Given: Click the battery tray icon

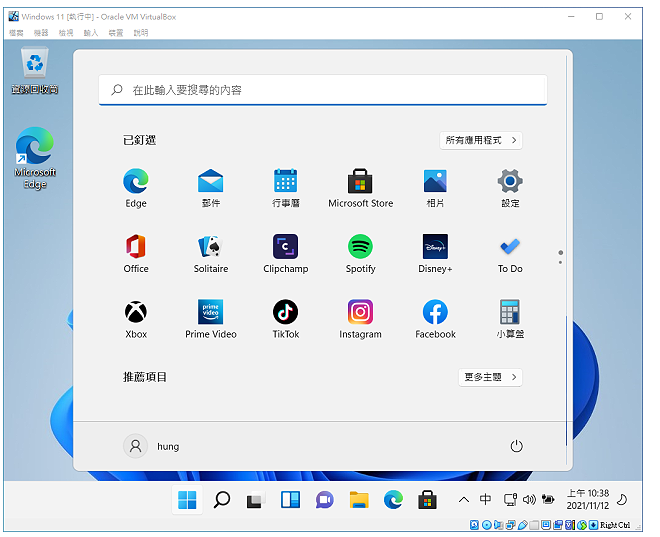Looking at the screenshot, I should click(548, 500).
